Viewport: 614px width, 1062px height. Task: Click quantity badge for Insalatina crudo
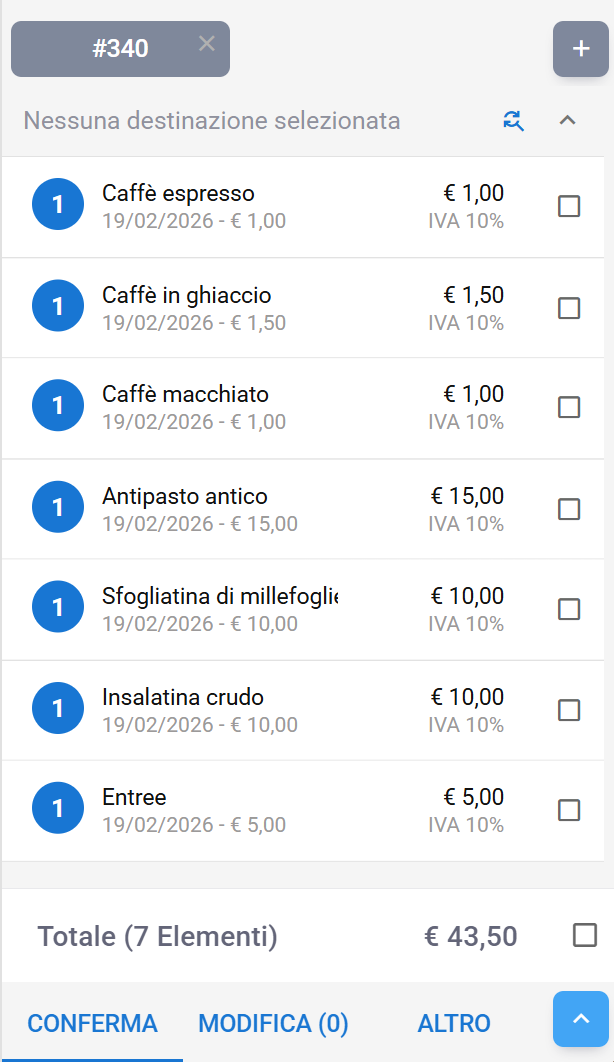[x=57, y=709]
